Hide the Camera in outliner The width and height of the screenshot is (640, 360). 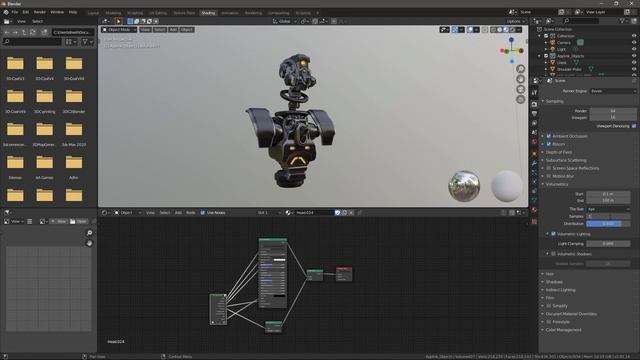[634, 42]
